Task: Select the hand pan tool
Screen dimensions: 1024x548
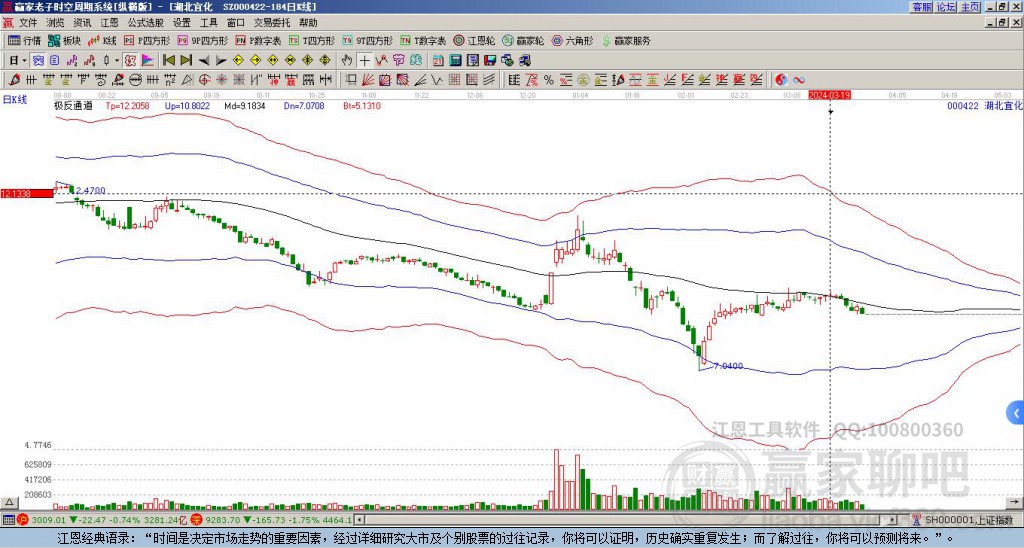Action: [347, 60]
